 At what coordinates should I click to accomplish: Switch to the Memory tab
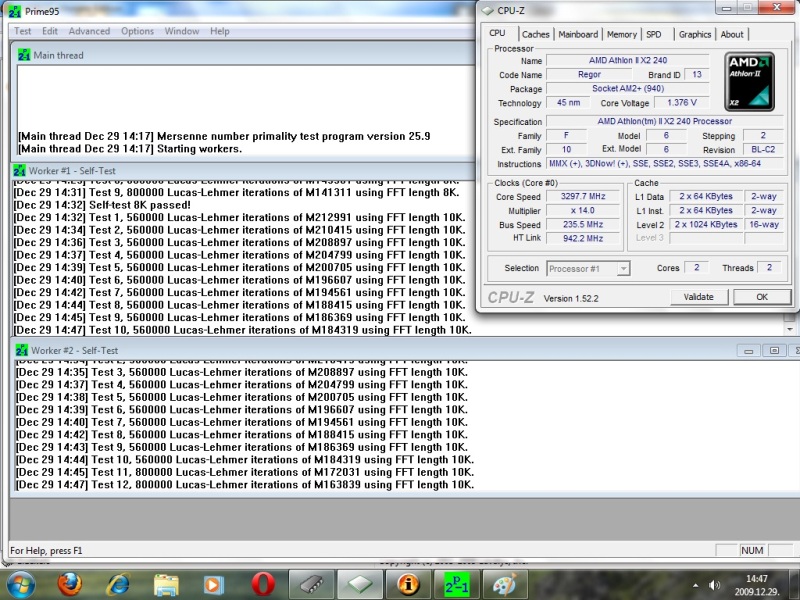pos(621,34)
